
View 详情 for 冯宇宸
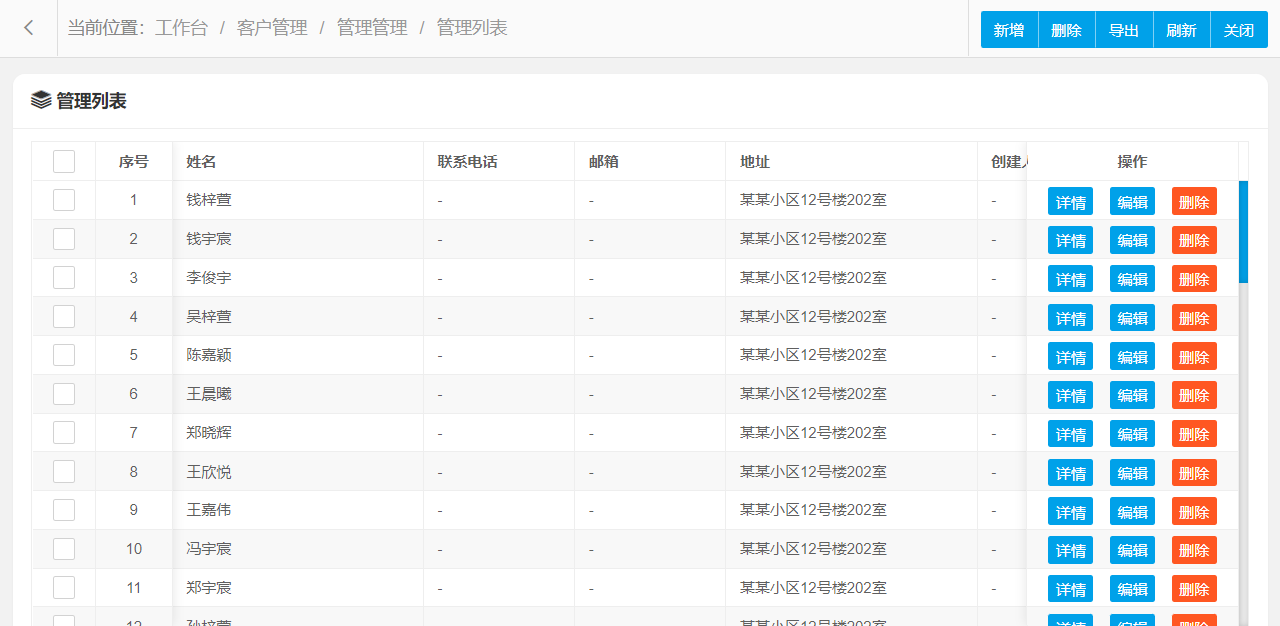point(1070,550)
